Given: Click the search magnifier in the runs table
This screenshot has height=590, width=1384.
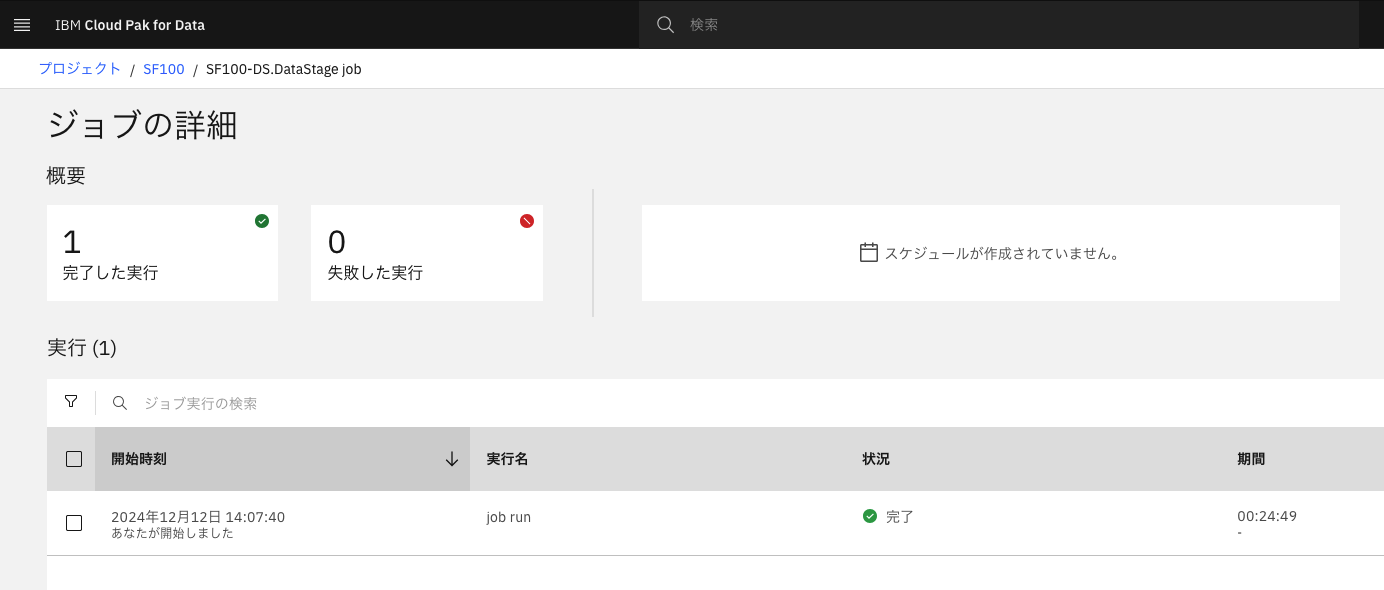Looking at the screenshot, I should click(119, 402).
